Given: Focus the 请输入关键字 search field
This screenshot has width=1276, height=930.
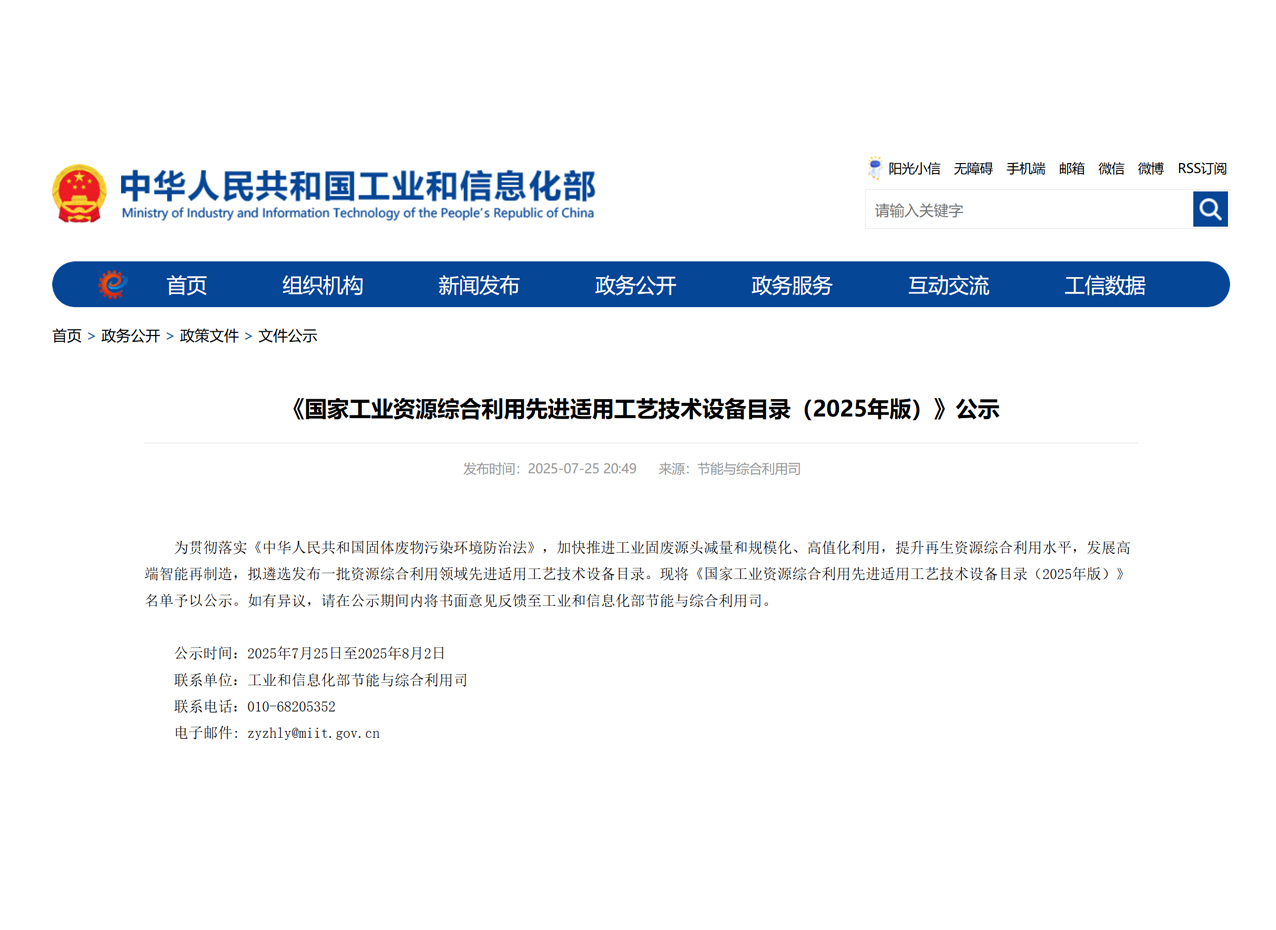Looking at the screenshot, I should click(1029, 210).
